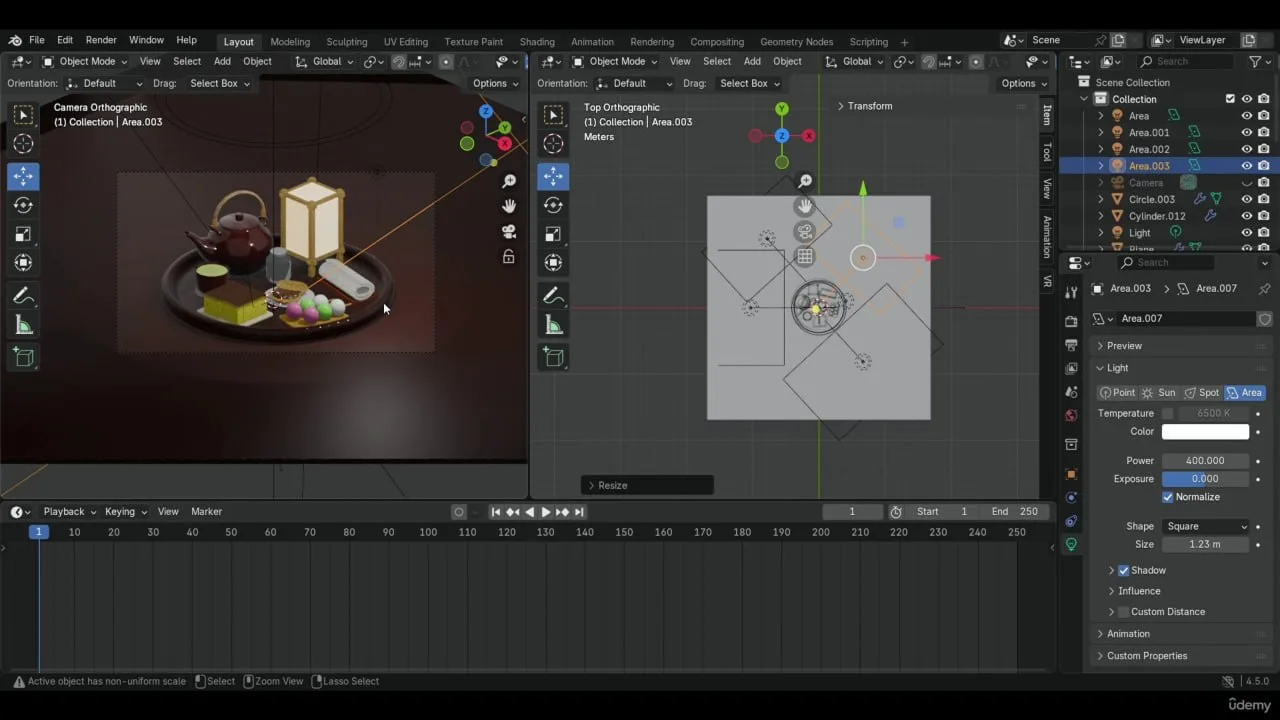Open Drag Select Box dropdown in Camera Orthographic viewport
This screenshot has height=720, width=1280.
tap(220, 83)
